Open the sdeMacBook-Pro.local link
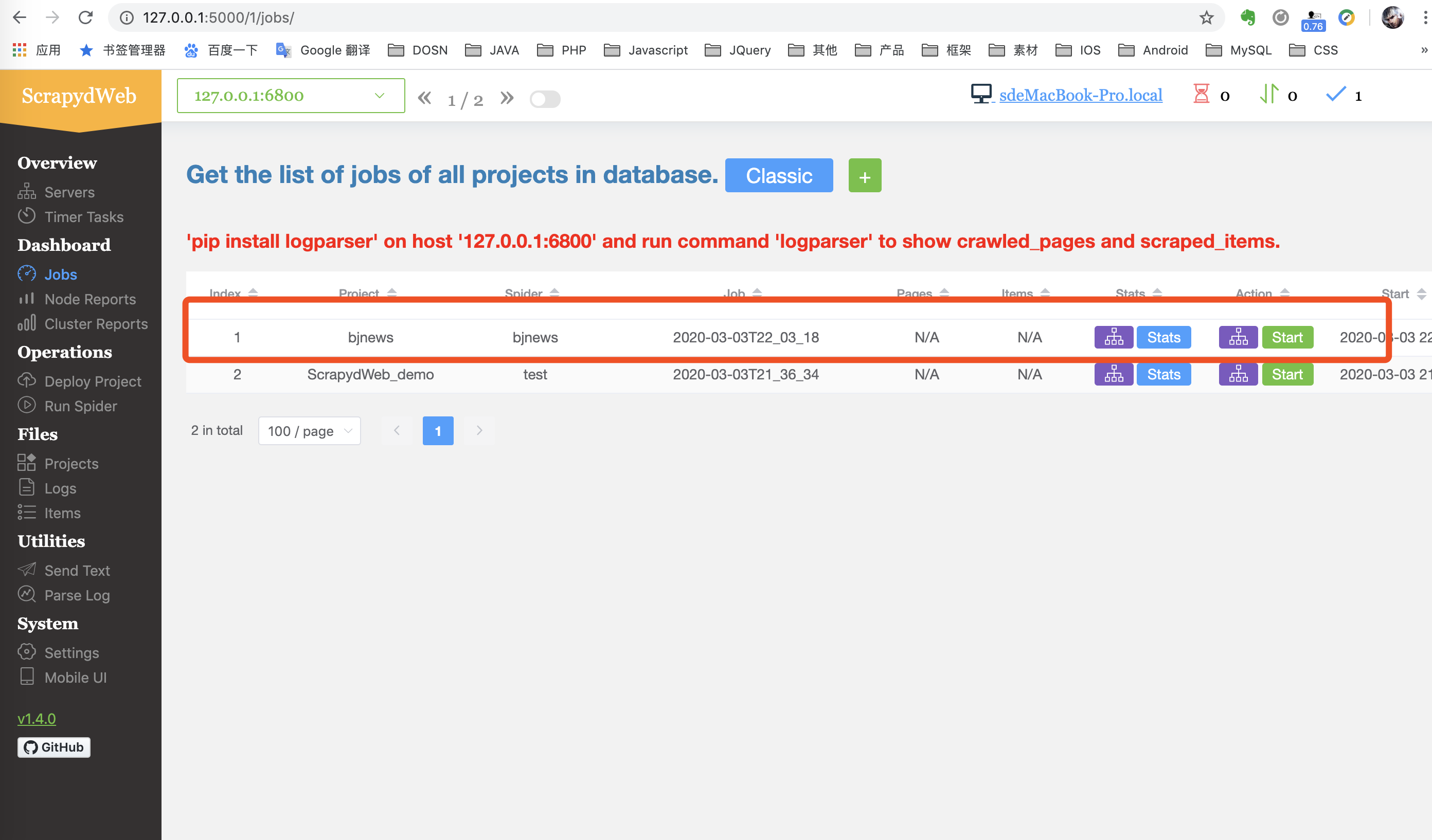 [1080, 95]
